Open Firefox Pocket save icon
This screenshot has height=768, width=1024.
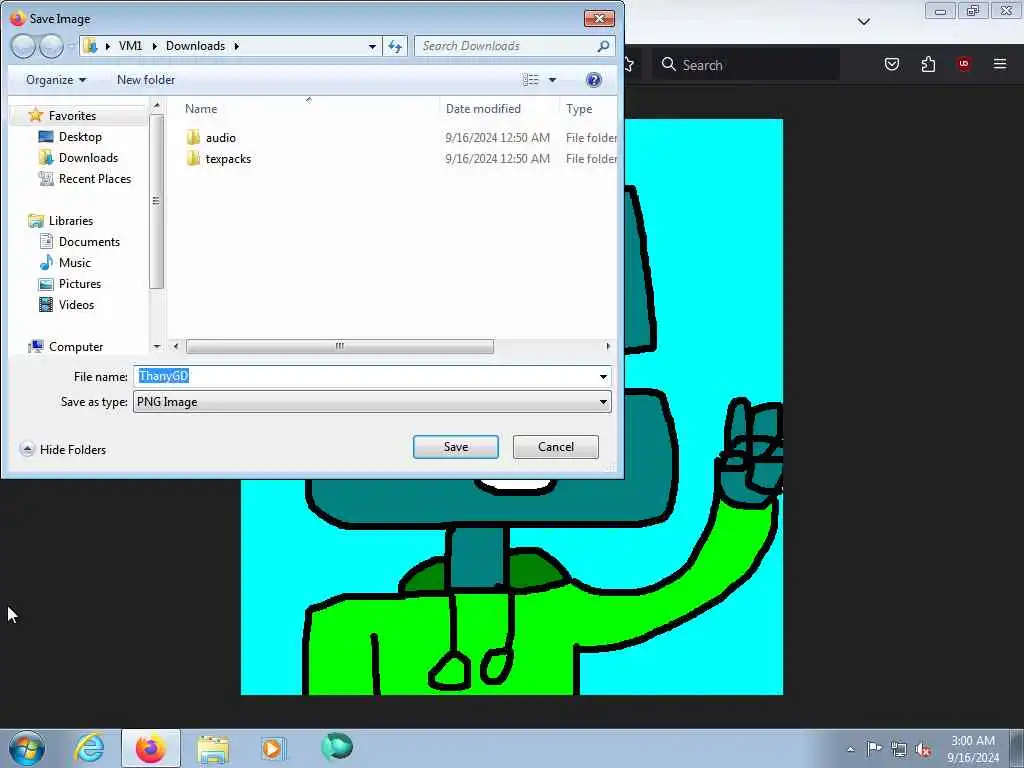891,64
